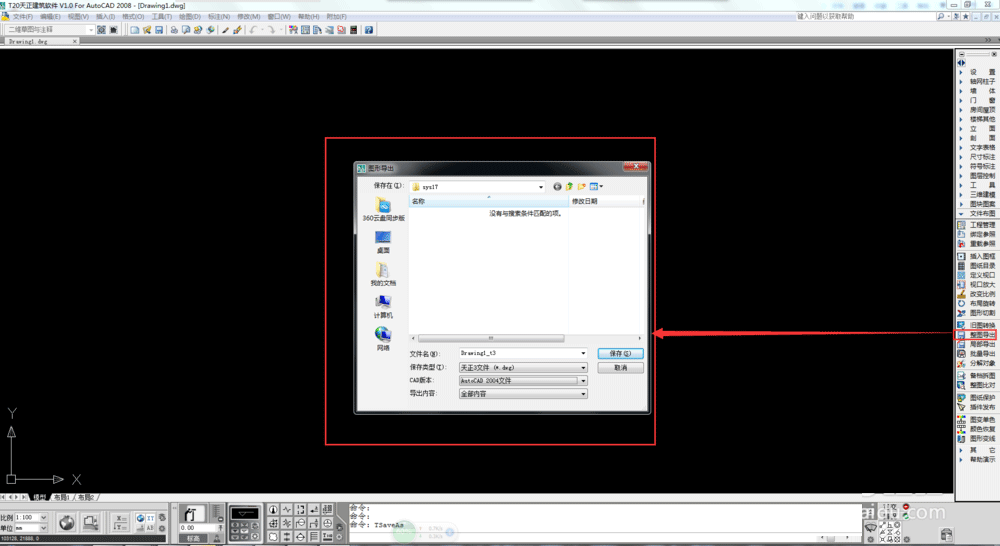The height and width of the screenshot is (546, 1000).
Task: Click 工程管理 in side panel
Action: tap(978, 225)
